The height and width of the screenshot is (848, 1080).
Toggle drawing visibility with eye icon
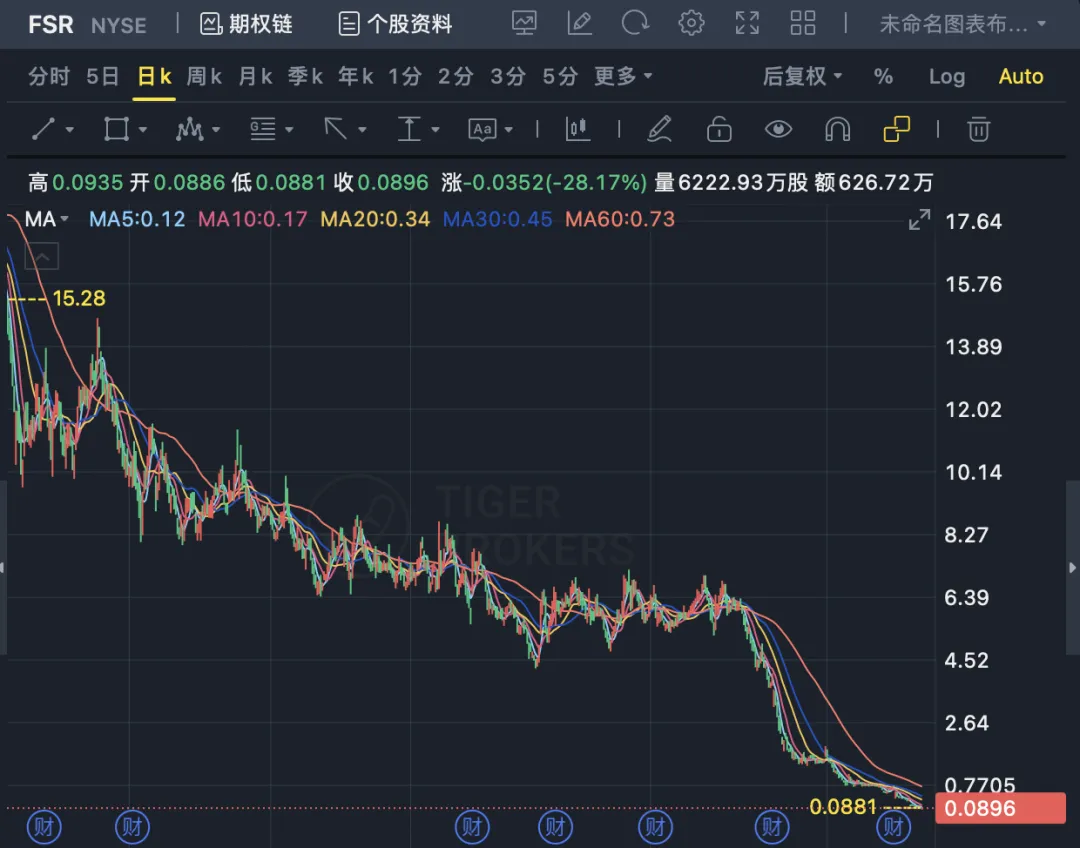[x=778, y=129]
